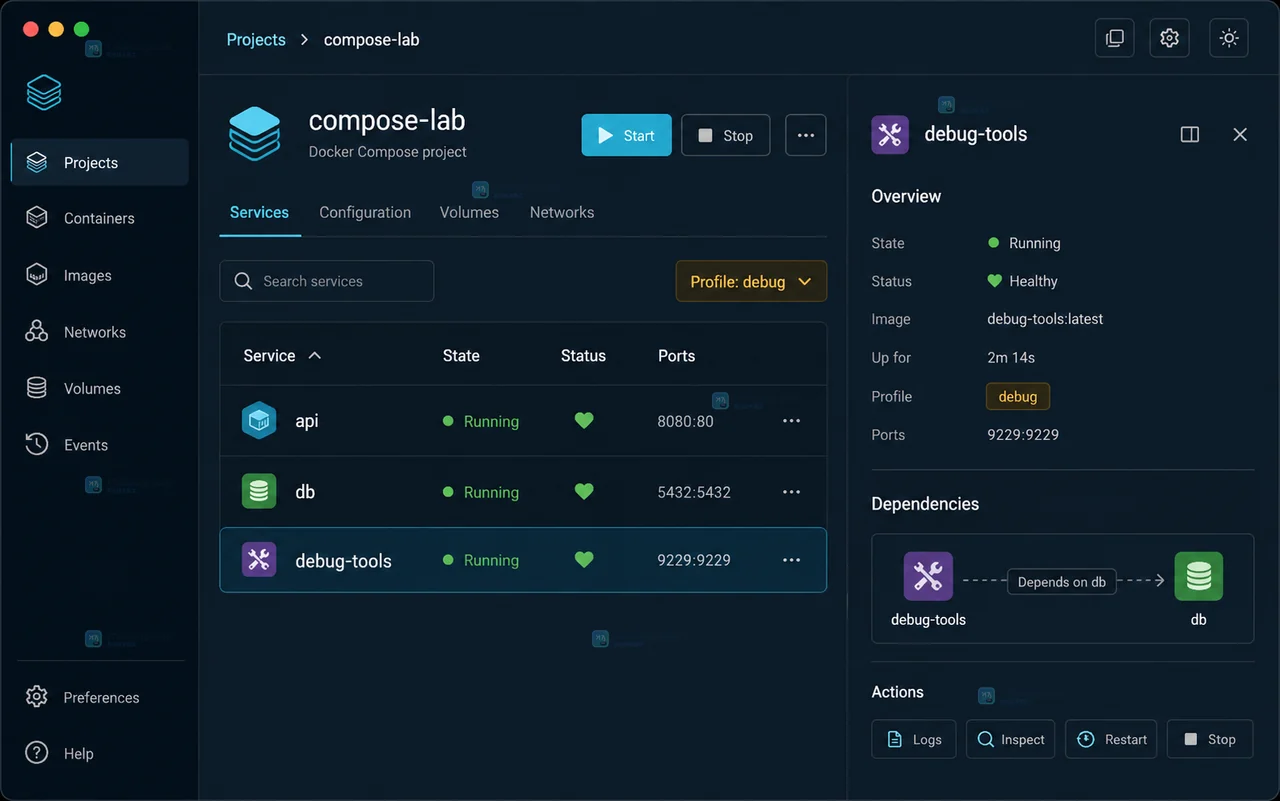Viewport: 1280px width, 801px height.
Task: Switch to the Volumes tab
Action: point(469,212)
